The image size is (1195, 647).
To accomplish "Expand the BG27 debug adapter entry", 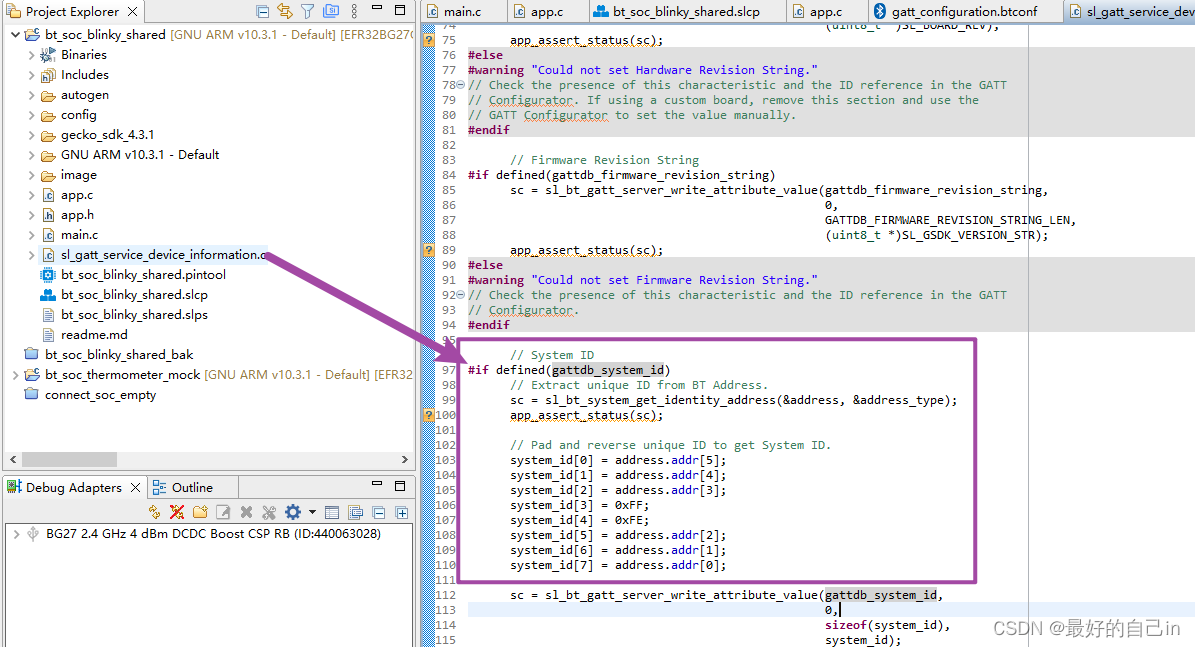I will click(x=16, y=534).
